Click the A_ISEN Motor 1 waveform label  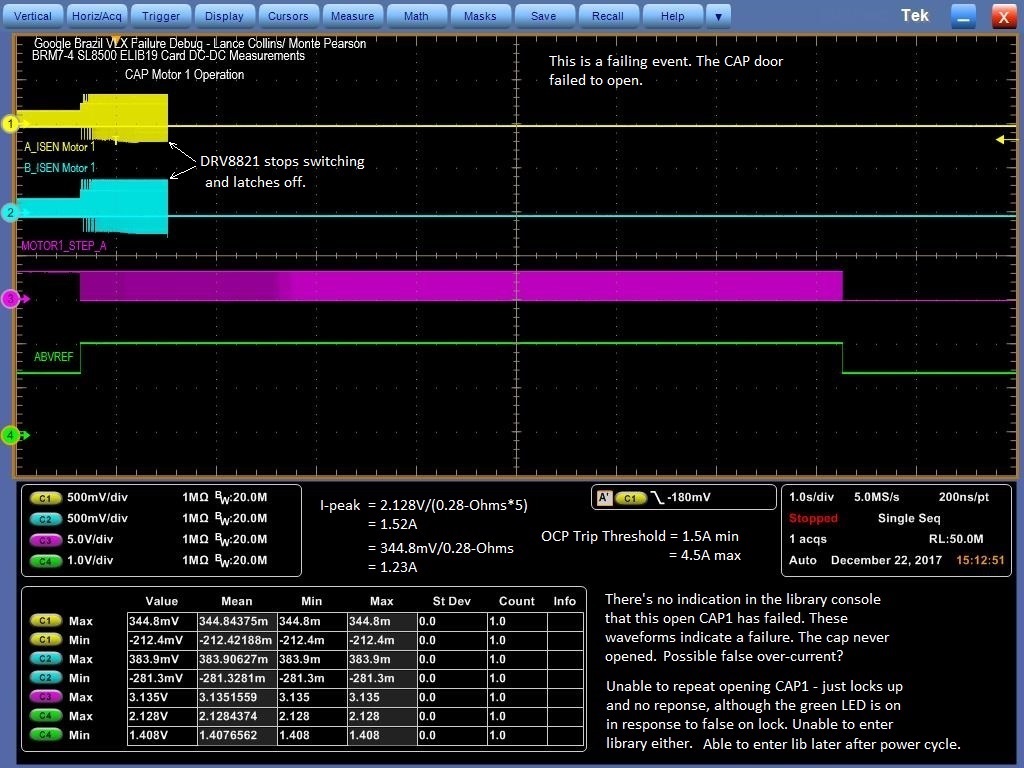tap(59, 147)
